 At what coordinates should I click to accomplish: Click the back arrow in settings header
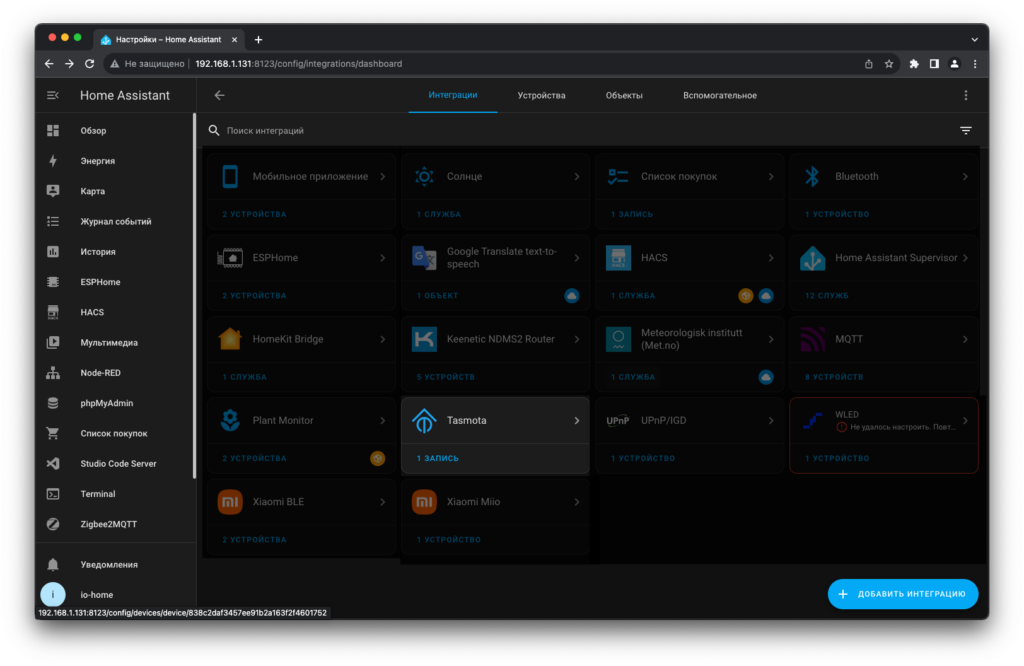219,95
